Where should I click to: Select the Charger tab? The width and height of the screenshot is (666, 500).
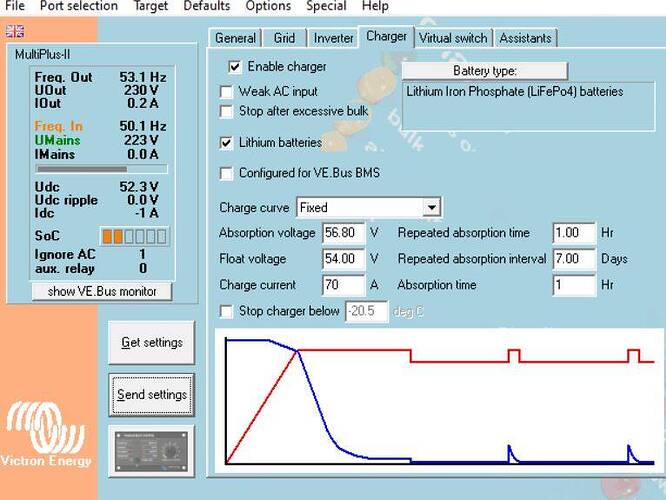pyautogui.click(x=387, y=37)
